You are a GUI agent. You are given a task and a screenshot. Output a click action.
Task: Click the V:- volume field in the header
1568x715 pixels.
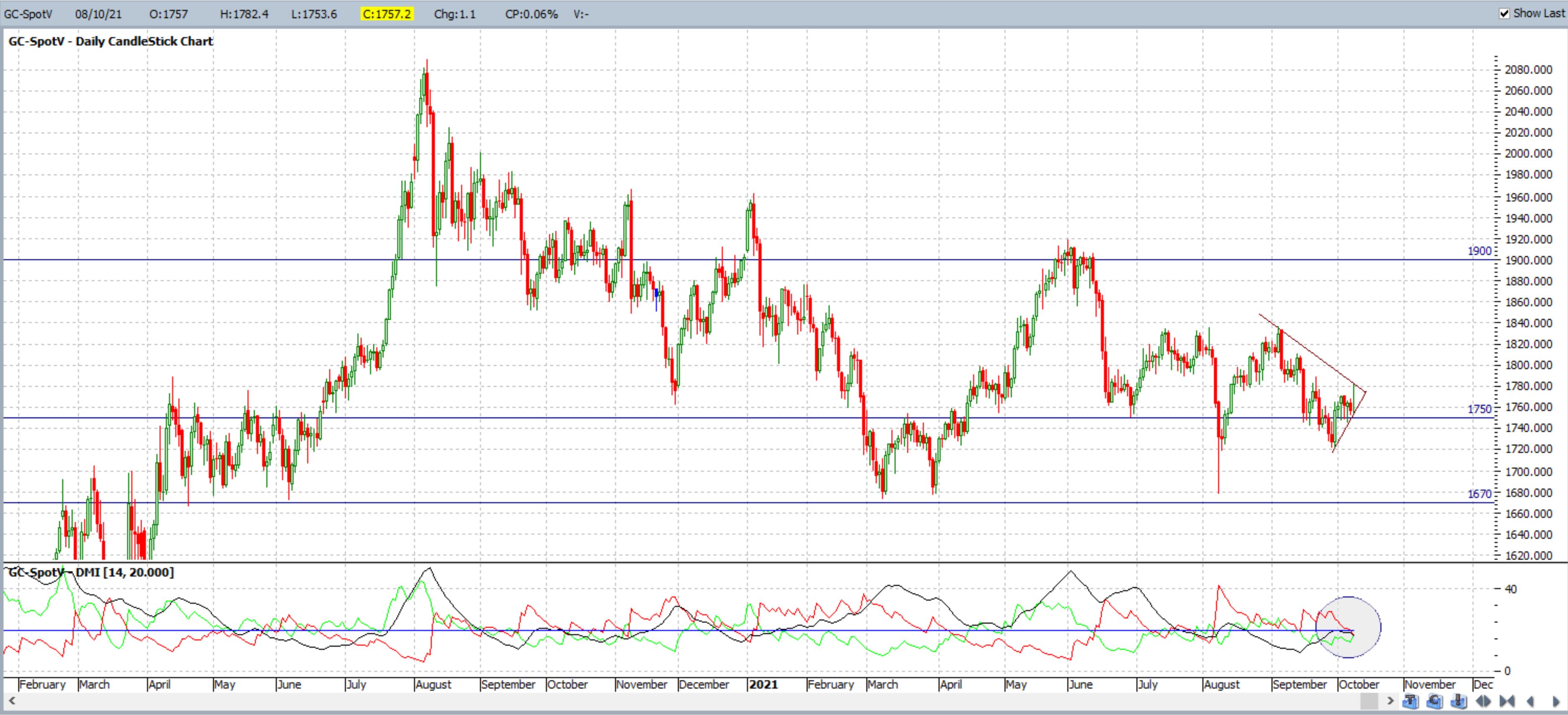pos(581,14)
